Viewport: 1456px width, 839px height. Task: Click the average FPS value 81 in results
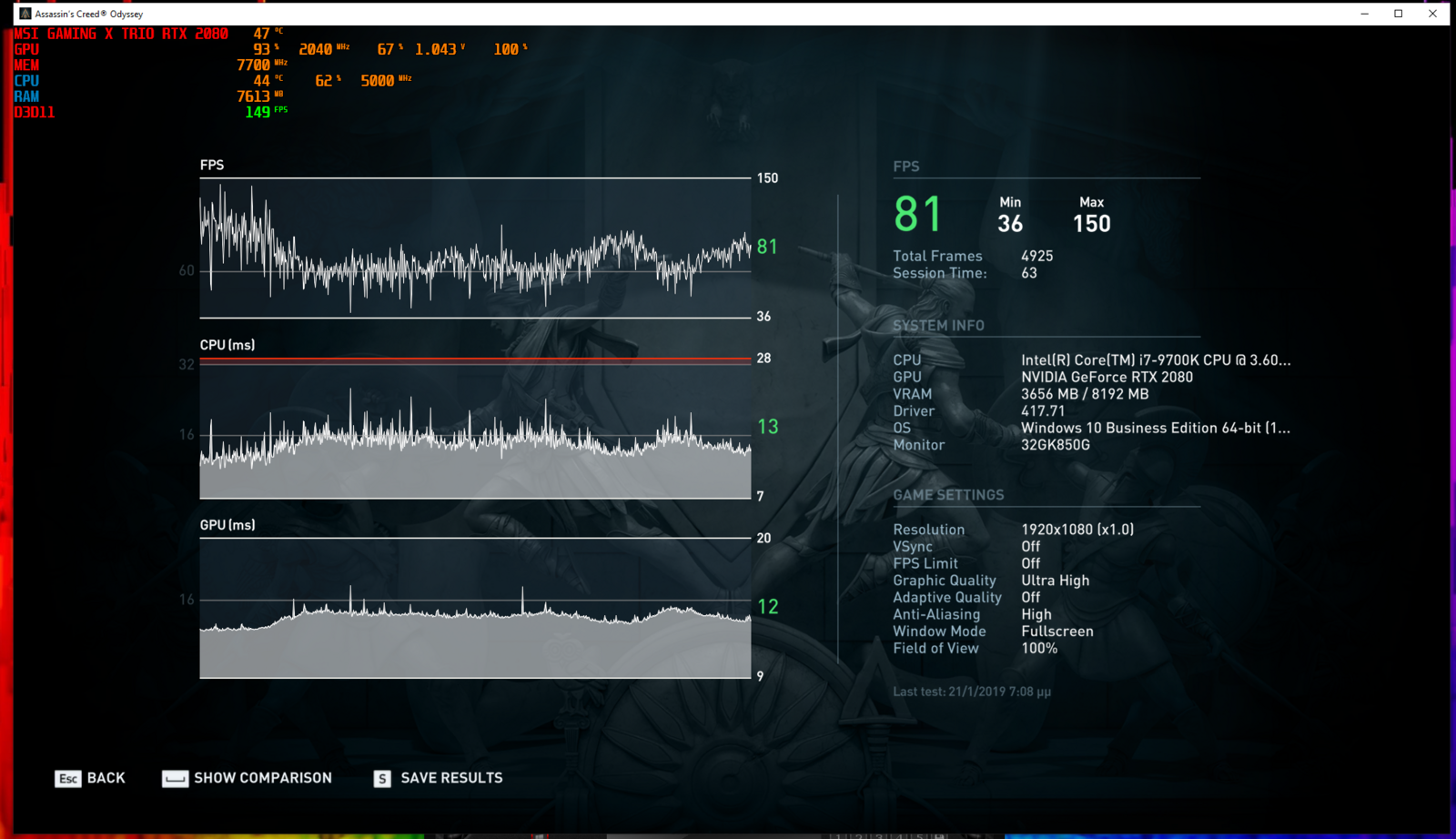917,215
